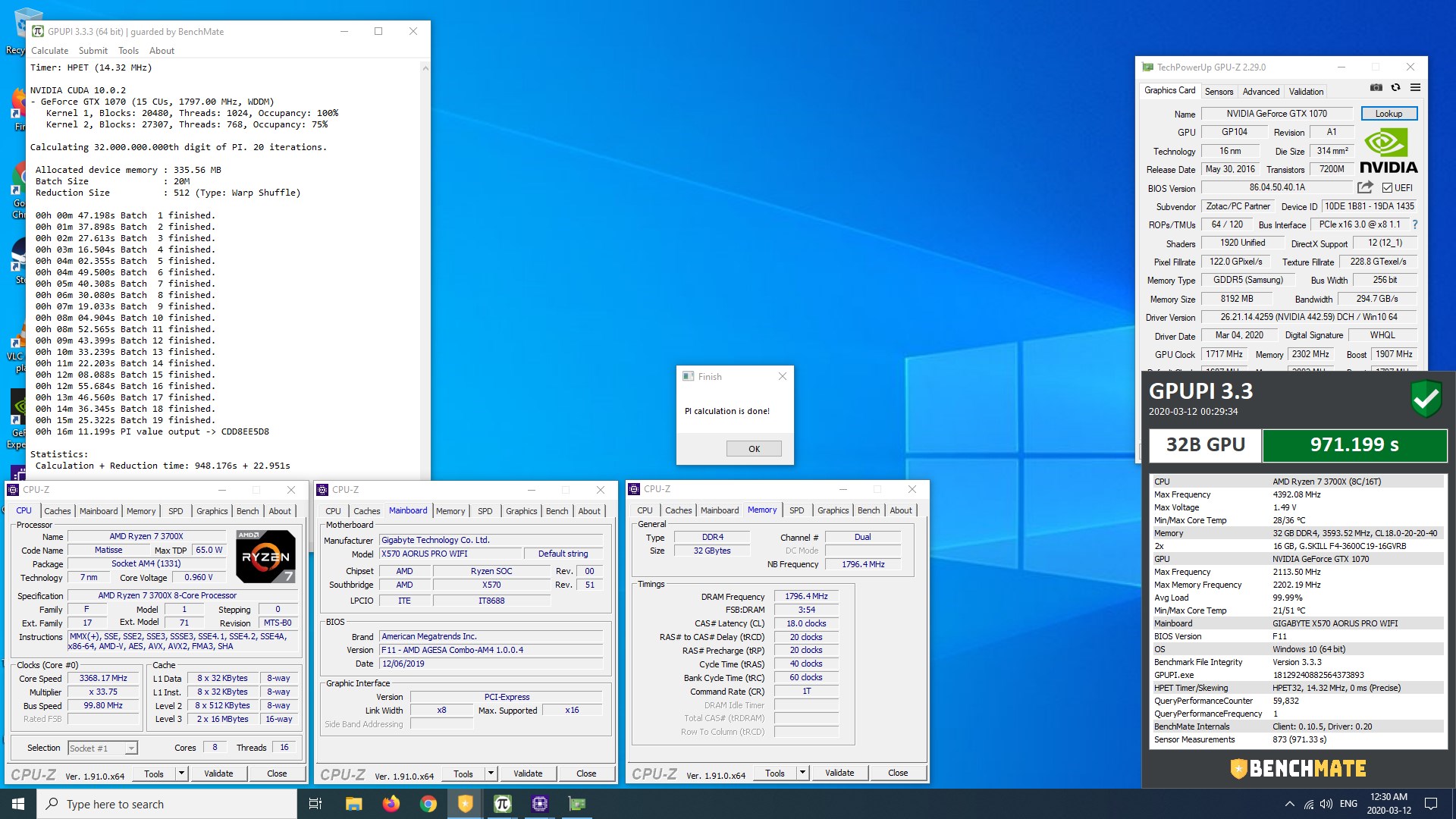
Task: Click the 971.199 s result box
Action: [x=1354, y=445]
